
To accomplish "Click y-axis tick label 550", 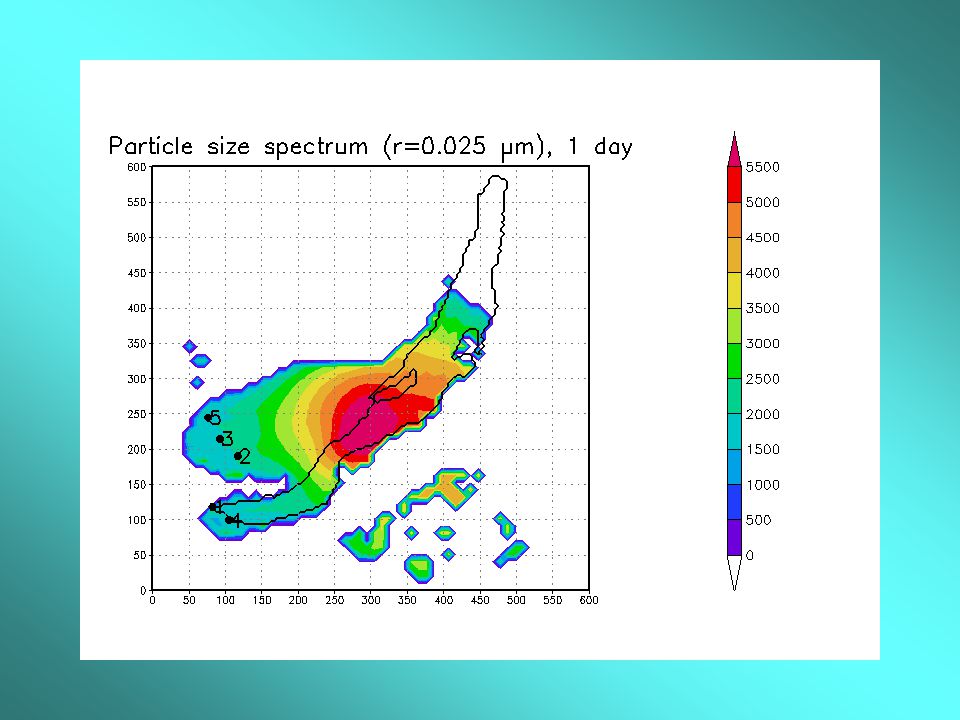I will click(x=137, y=202).
